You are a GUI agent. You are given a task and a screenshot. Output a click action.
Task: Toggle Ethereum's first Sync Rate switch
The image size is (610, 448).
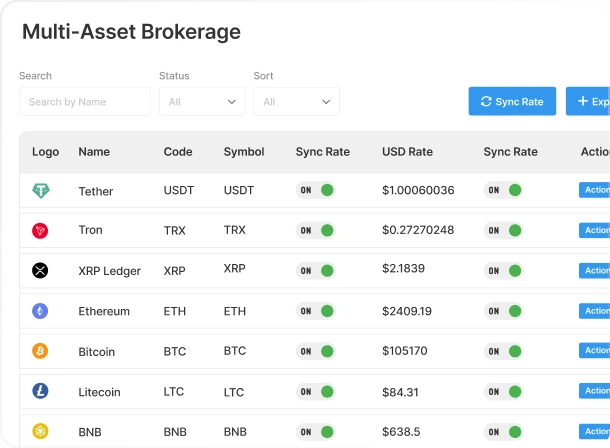pyautogui.click(x=316, y=311)
